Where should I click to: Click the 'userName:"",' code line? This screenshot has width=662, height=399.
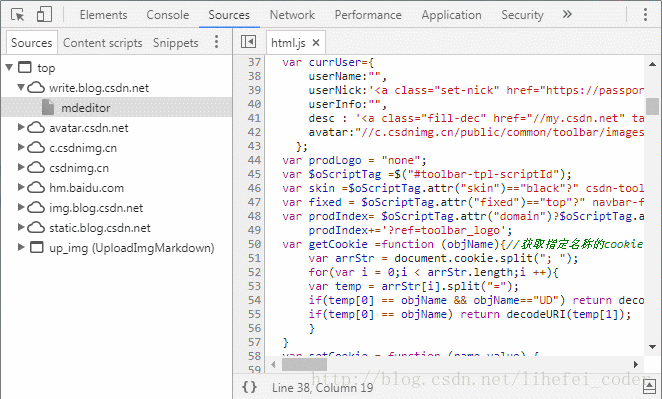[347, 76]
